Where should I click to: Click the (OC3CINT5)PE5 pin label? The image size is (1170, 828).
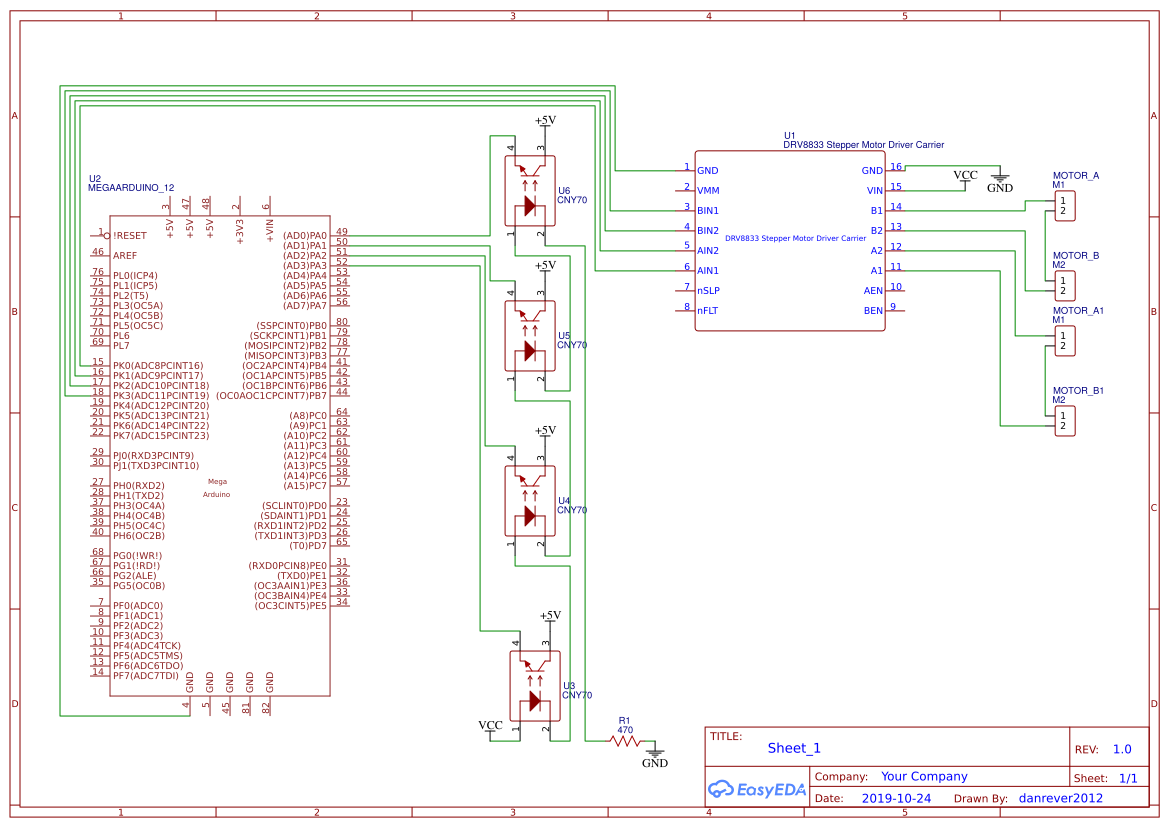pos(291,606)
